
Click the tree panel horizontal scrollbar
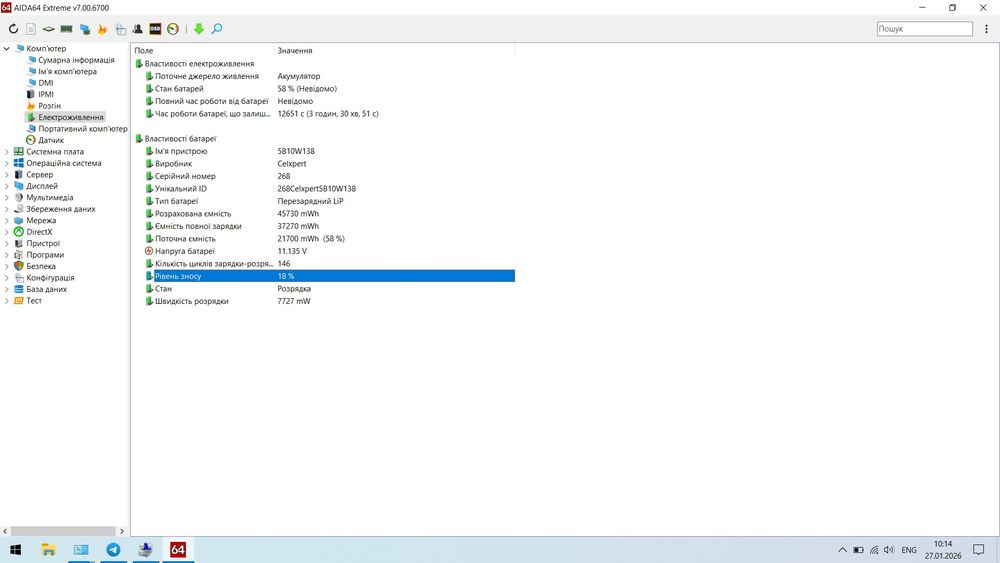point(62,530)
